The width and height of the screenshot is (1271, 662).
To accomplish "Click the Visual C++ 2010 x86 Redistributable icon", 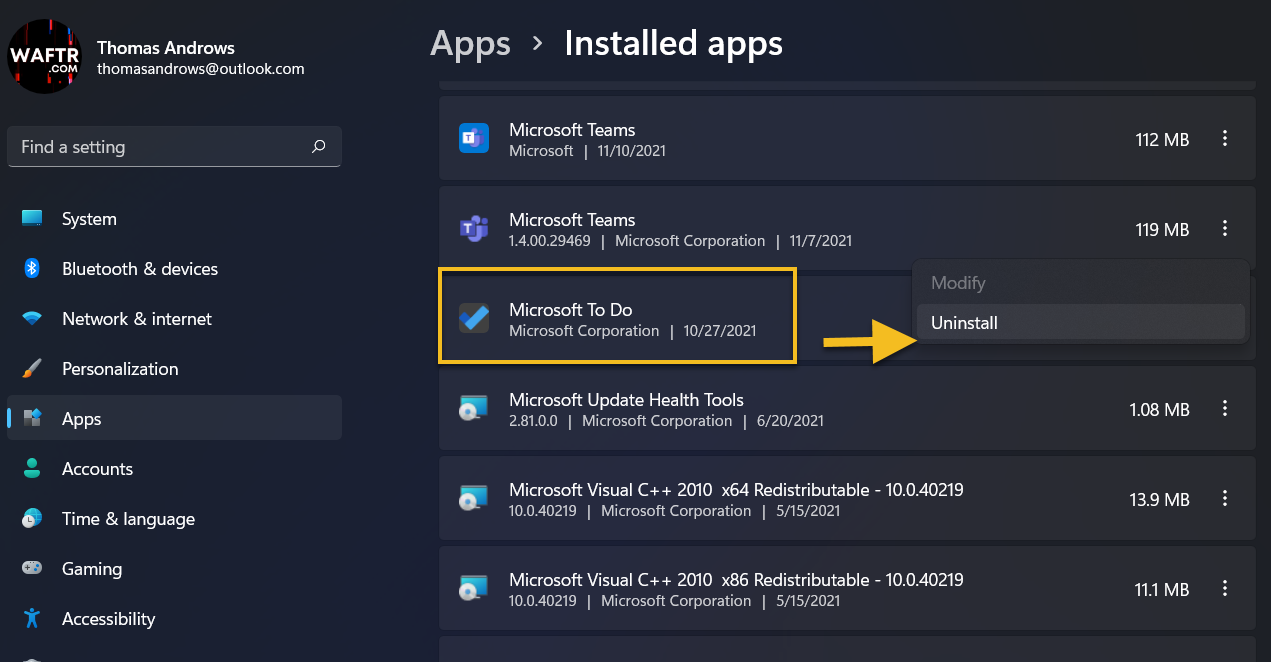I will 474,589.
